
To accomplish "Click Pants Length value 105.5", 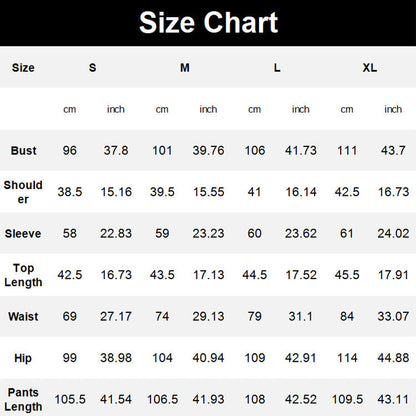I will pos(70,399).
